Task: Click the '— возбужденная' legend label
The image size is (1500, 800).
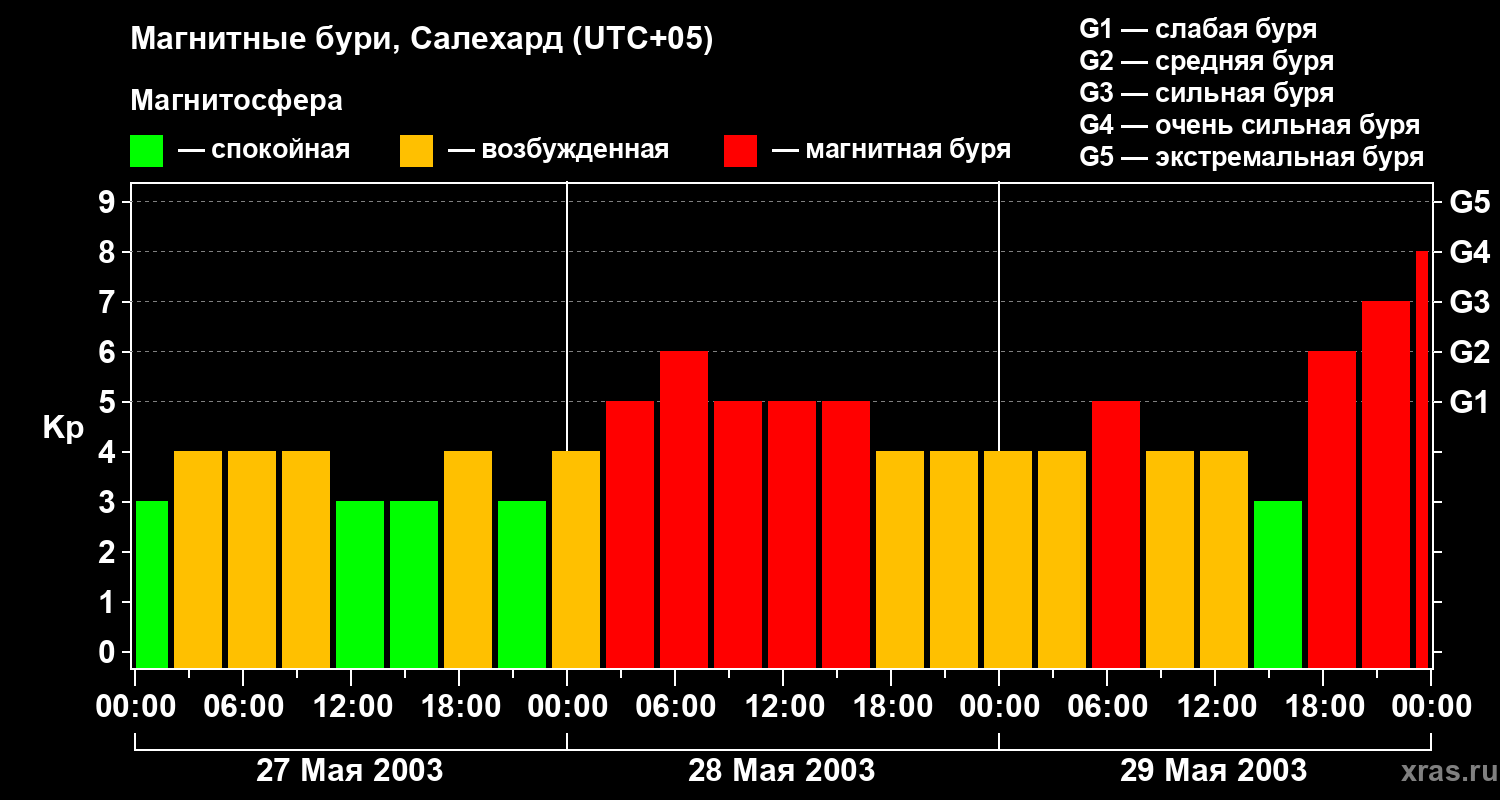Action: (x=558, y=150)
